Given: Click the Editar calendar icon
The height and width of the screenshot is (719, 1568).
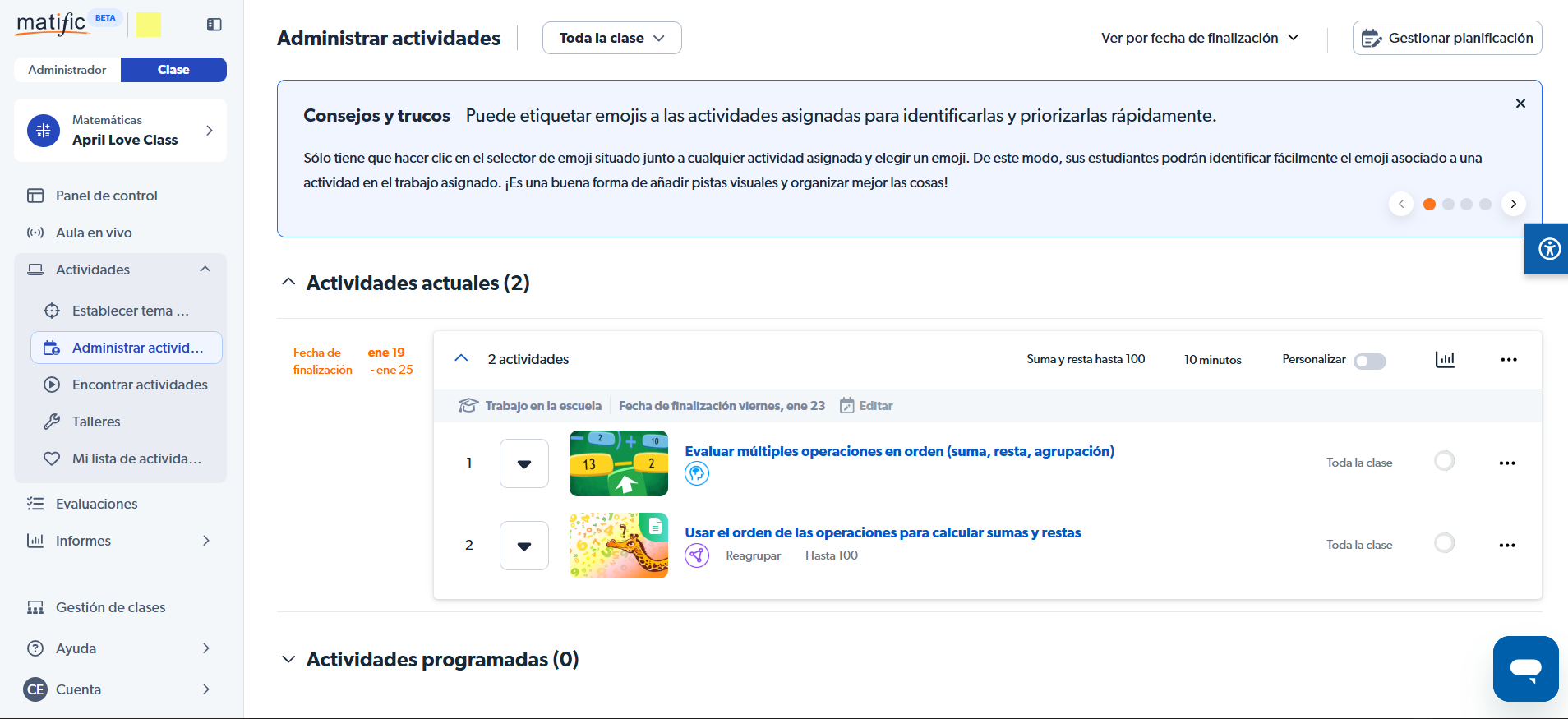Looking at the screenshot, I should tap(847, 406).
